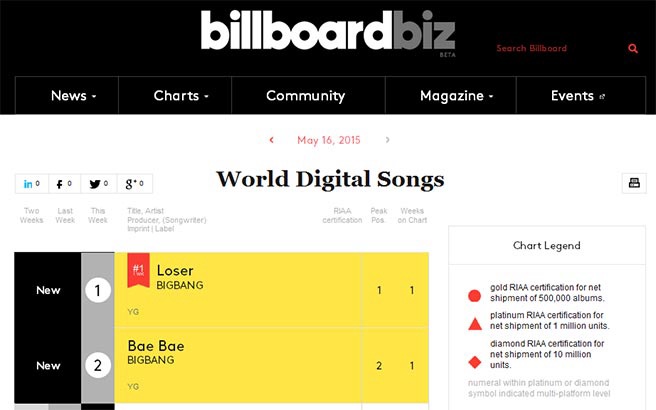Image resolution: width=656 pixels, height=410 pixels.
Task: Share the chart on Google Plus
Action: 135,184
